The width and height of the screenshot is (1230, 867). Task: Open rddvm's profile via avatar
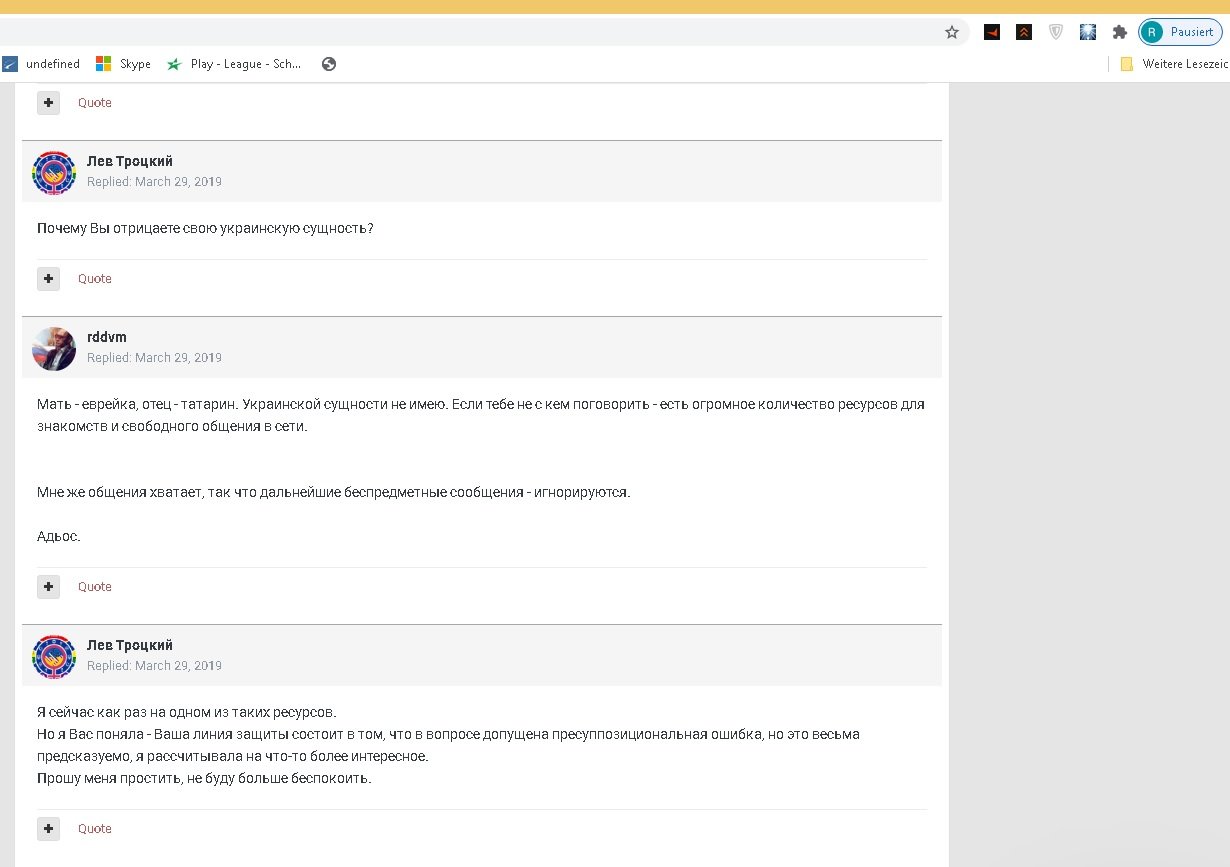(54, 348)
